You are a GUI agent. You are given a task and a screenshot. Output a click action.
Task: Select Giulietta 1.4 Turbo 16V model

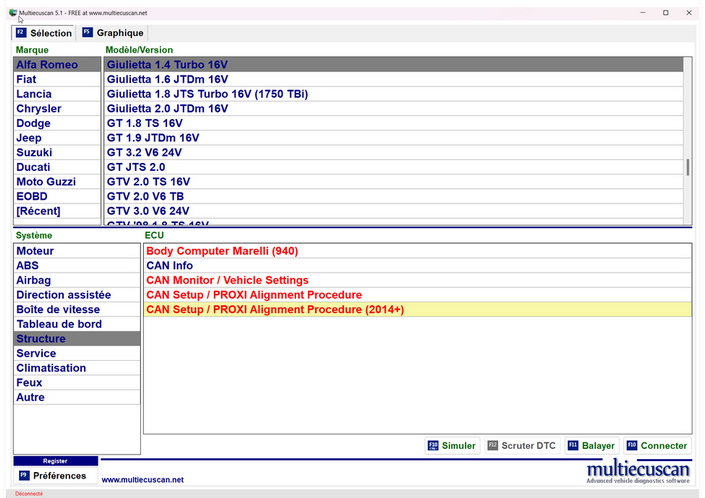394,65
